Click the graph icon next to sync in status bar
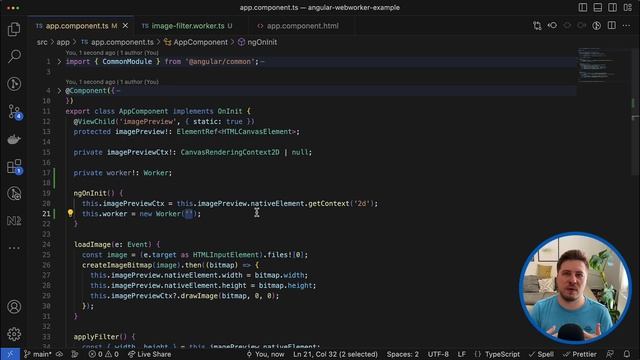Viewport: 640px width, 360px height. 75,354
